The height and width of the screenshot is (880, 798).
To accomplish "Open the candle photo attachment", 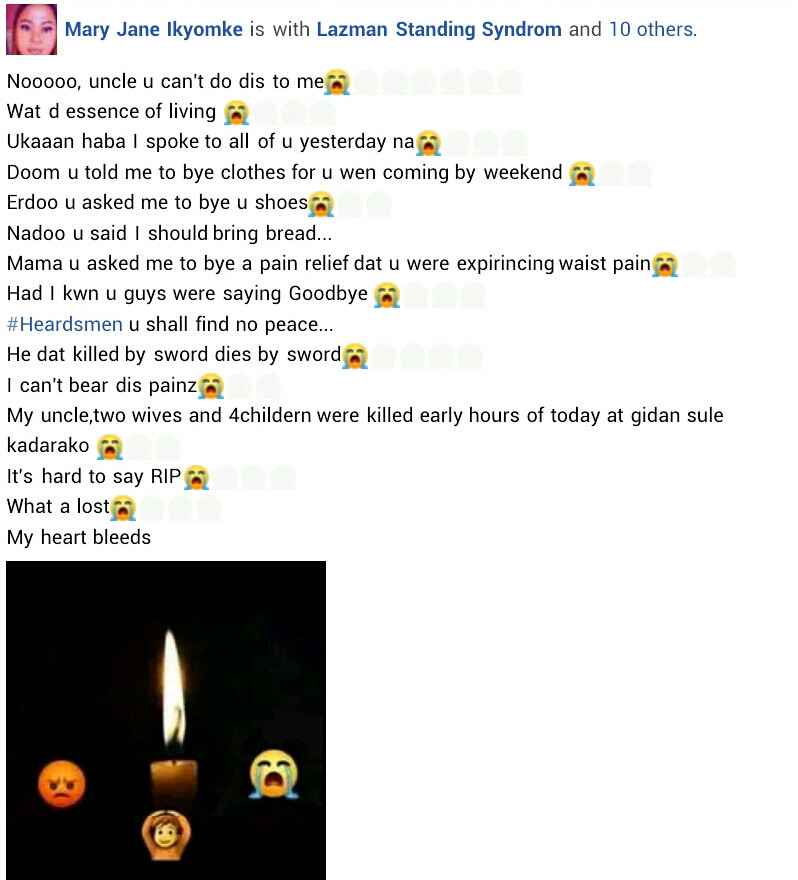I will [x=166, y=720].
